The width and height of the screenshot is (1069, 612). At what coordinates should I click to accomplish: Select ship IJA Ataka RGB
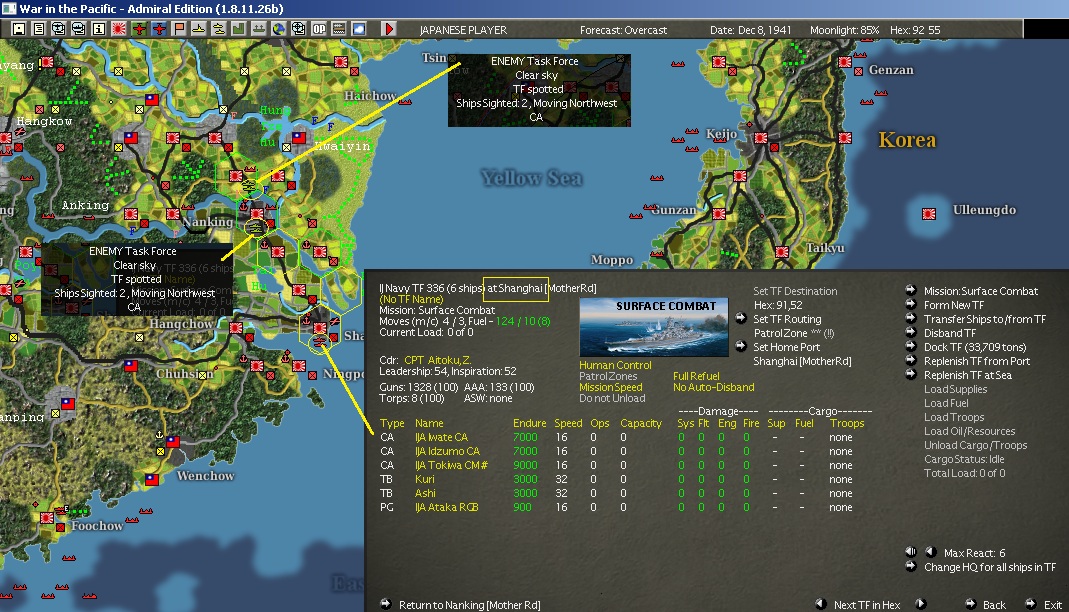(x=447, y=507)
